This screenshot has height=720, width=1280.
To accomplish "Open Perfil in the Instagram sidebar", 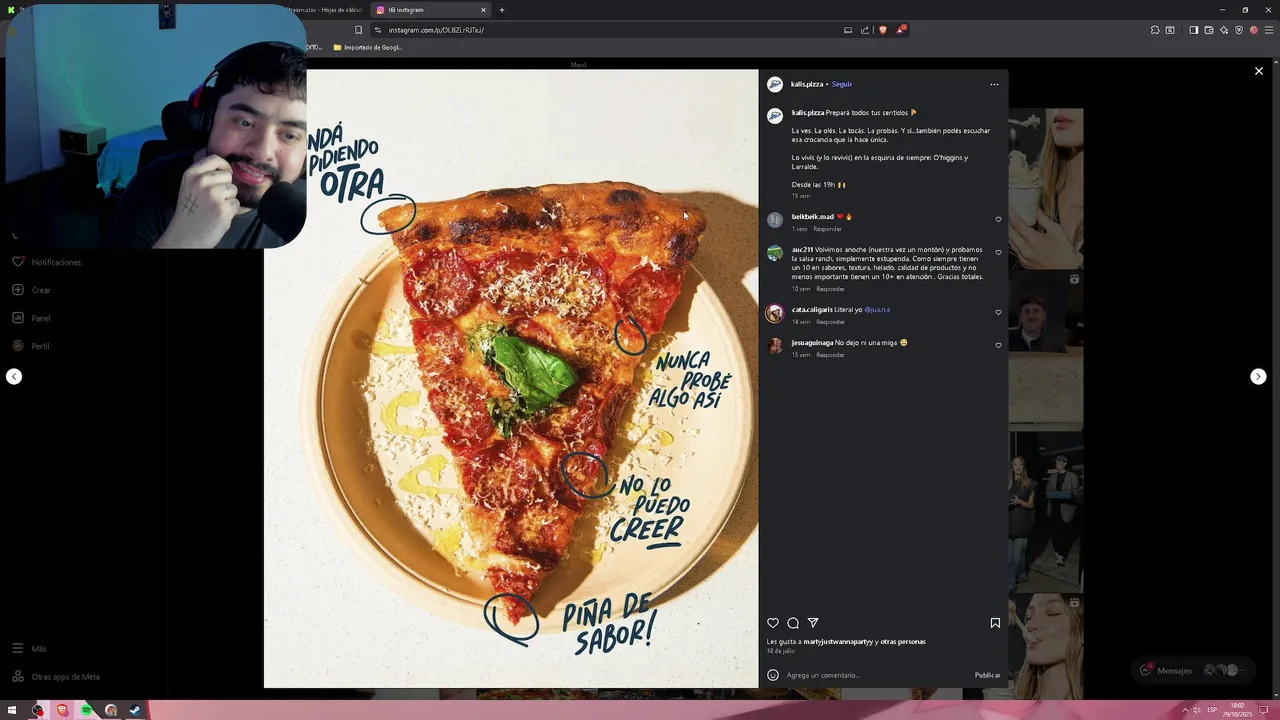I will click(x=32, y=346).
